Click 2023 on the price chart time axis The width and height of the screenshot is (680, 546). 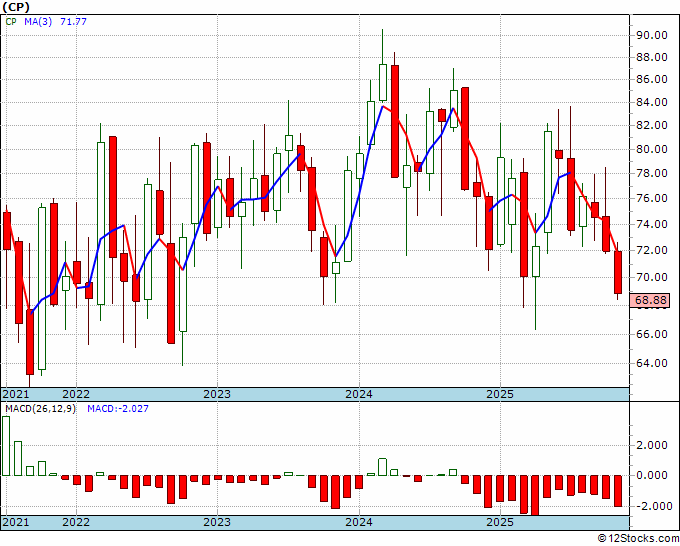(x=217, y=394)
